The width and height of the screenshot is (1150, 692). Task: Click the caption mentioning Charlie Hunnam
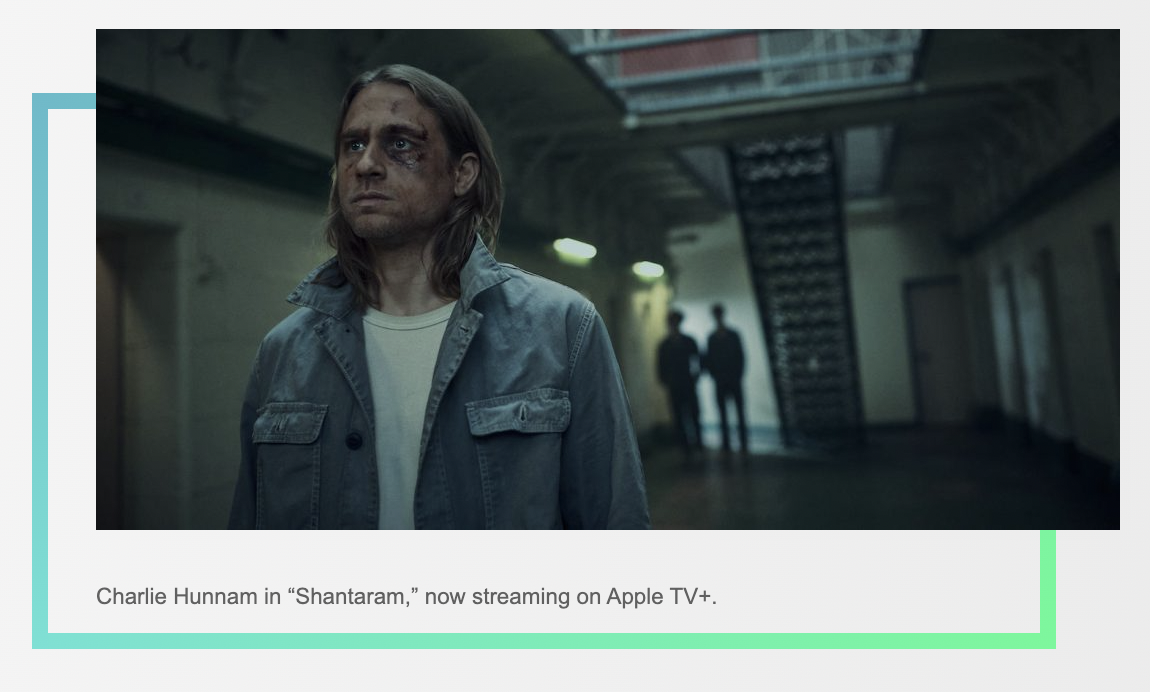406,597
